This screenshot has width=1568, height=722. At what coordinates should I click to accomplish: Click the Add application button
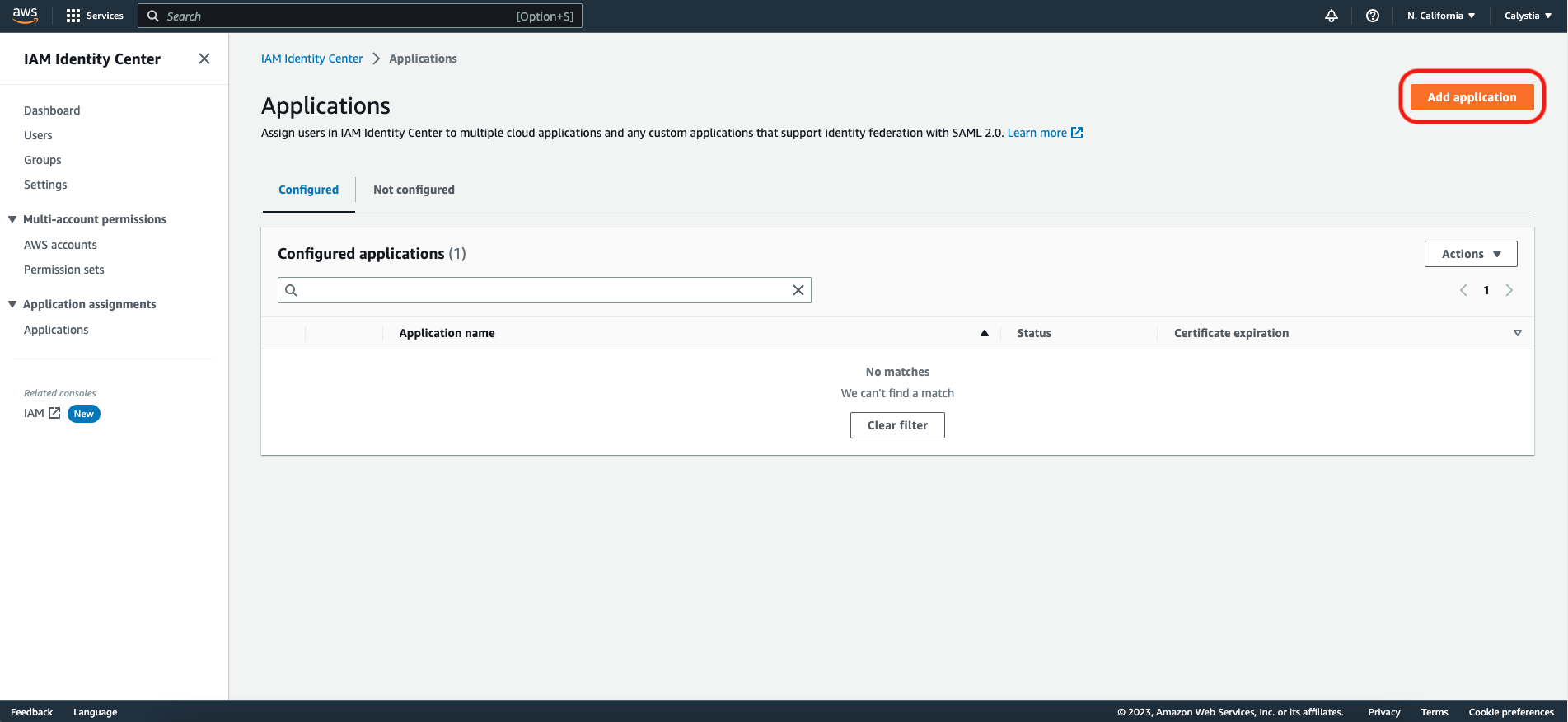point(1471,97)
